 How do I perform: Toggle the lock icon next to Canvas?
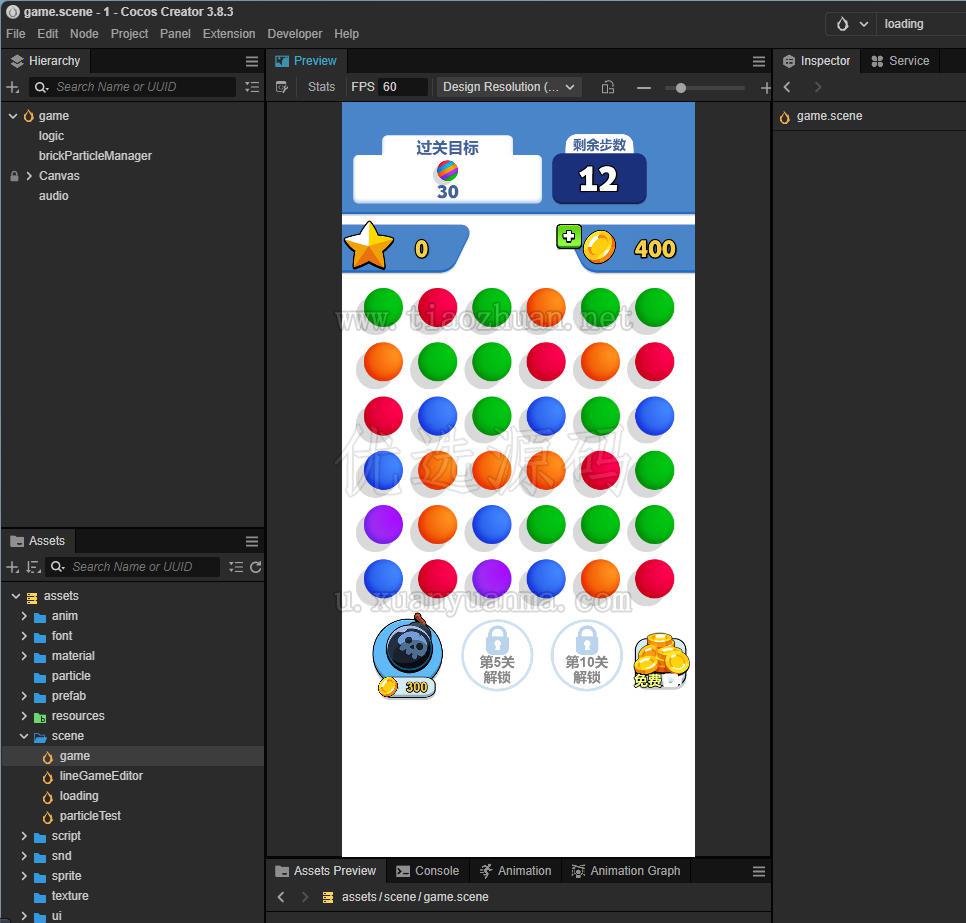point(14,176)
